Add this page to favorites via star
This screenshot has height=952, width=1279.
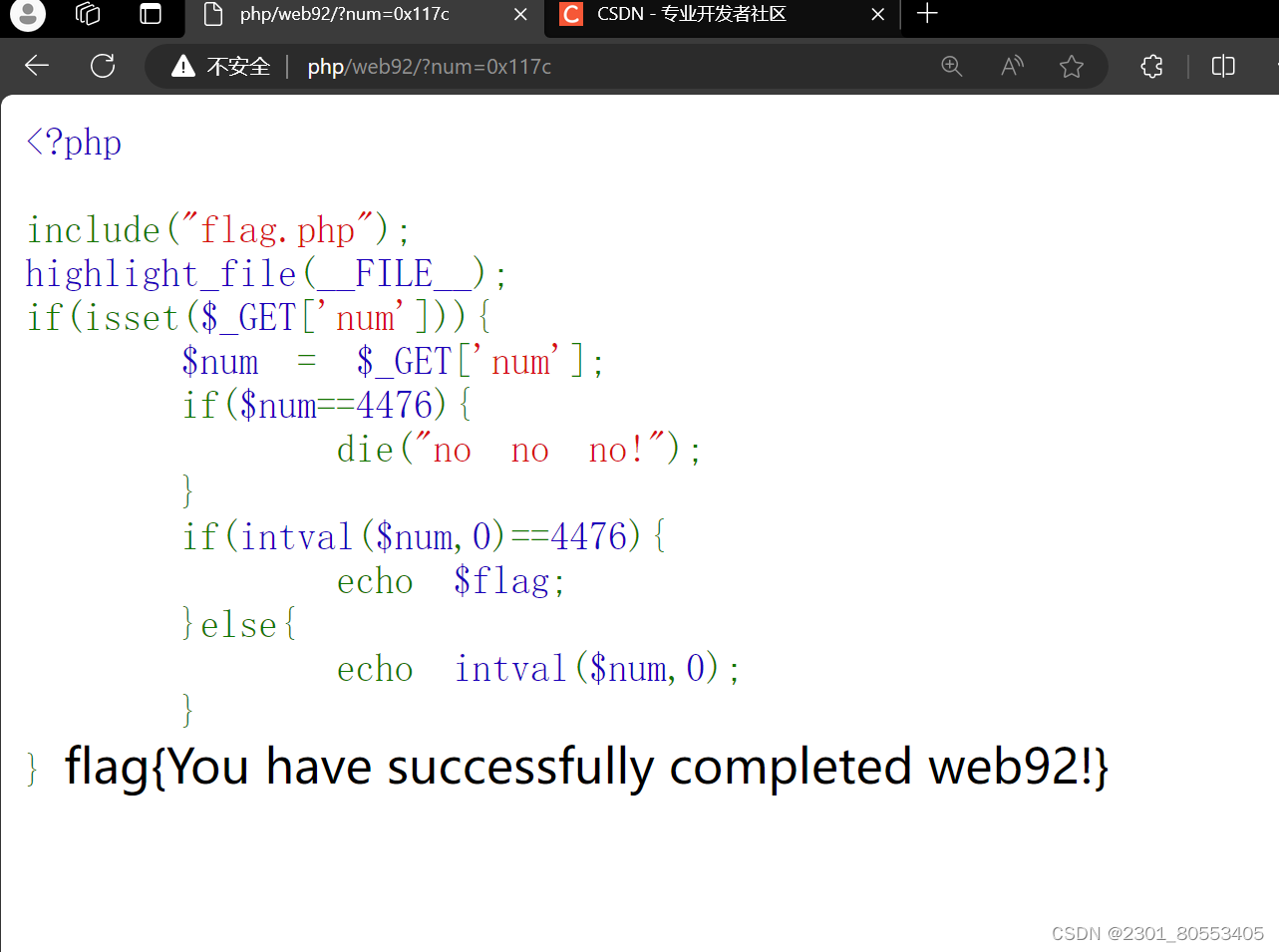pyautogui.click(x=1071, y=66)
